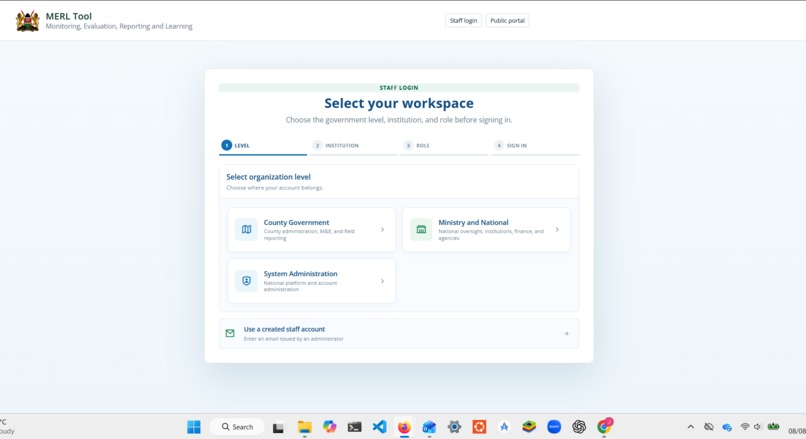Open Outlook from the taskbar
This screenshot has height=439, width=806.
pos(429,427)
